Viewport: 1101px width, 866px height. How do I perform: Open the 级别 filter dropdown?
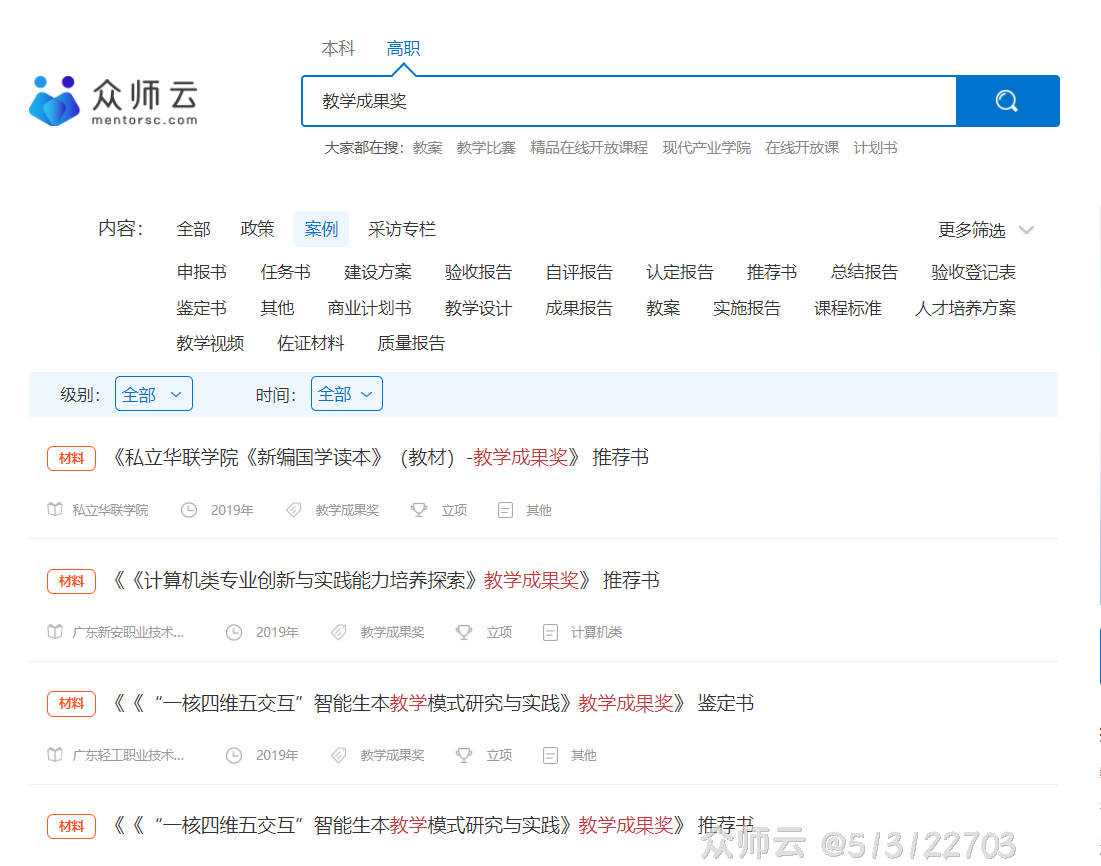(x=153, y=393)
